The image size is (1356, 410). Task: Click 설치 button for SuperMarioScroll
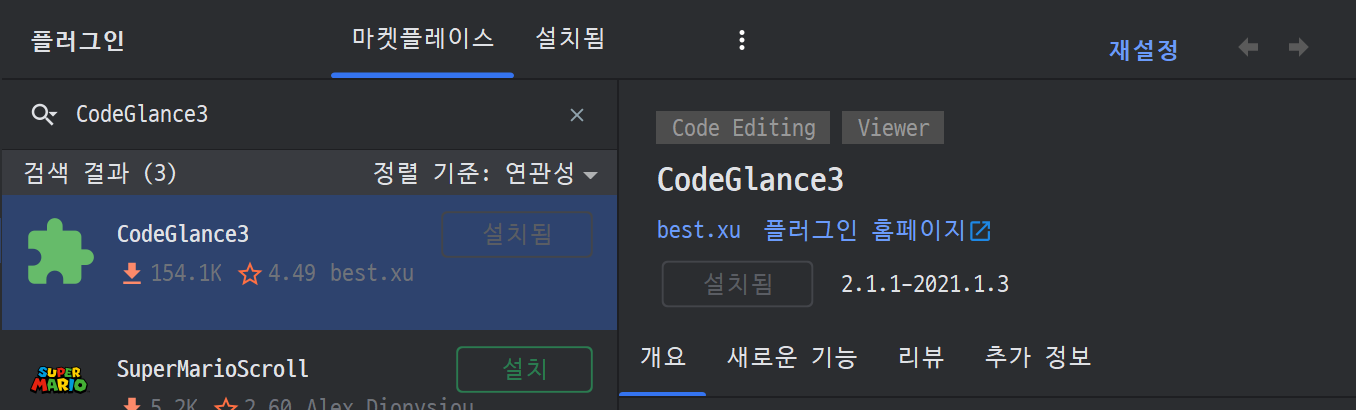click(525, 369)
